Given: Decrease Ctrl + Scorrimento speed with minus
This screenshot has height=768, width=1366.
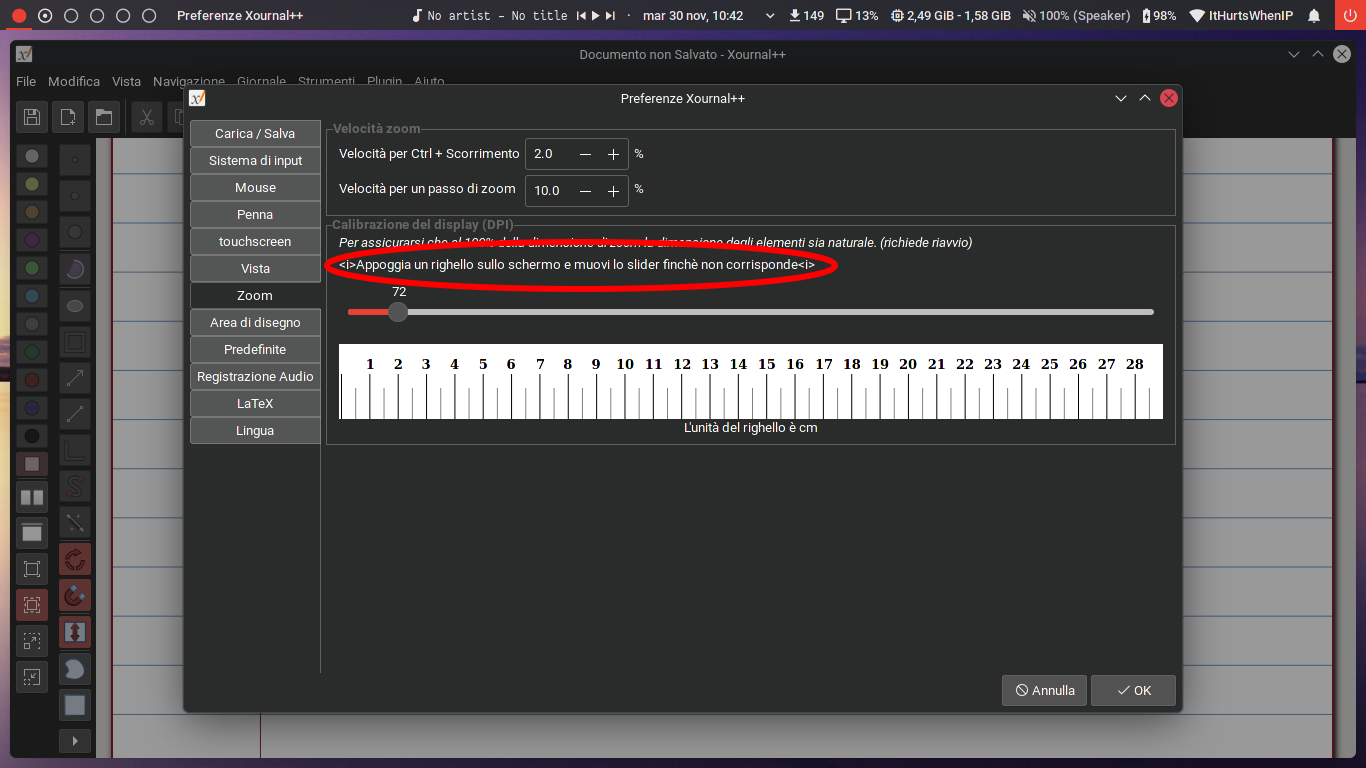Looking at the screenshot, I should pos(586,154).
